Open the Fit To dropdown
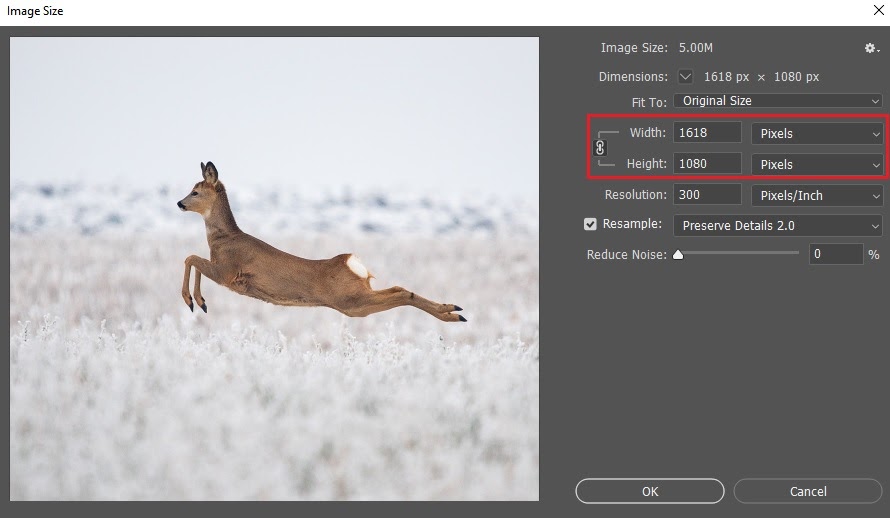The height and width of the screenshot is (518, 890). [x=778, y=101]
